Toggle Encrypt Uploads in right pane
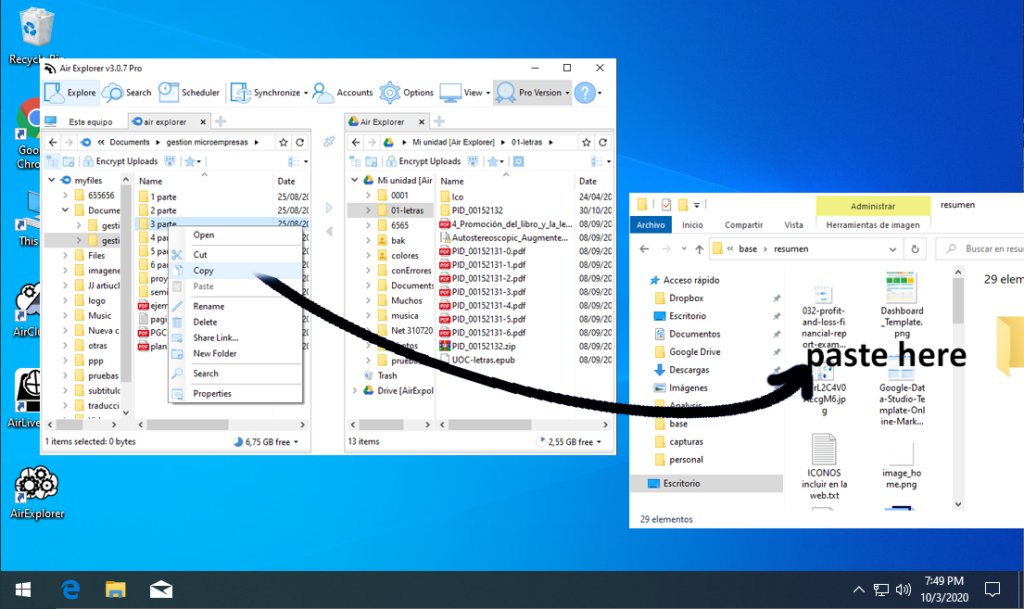Screen dimensions: 1024x609 (424, 161)
